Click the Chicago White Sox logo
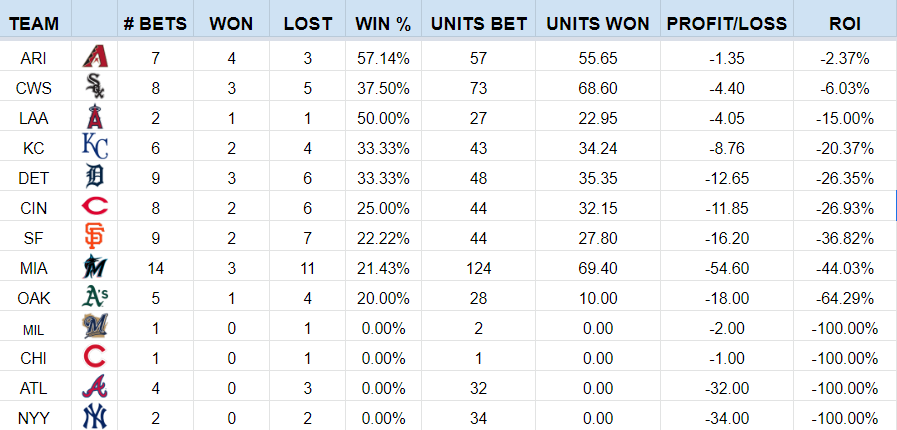The height and width of the screenshot is (430, 897). [95, 87]
